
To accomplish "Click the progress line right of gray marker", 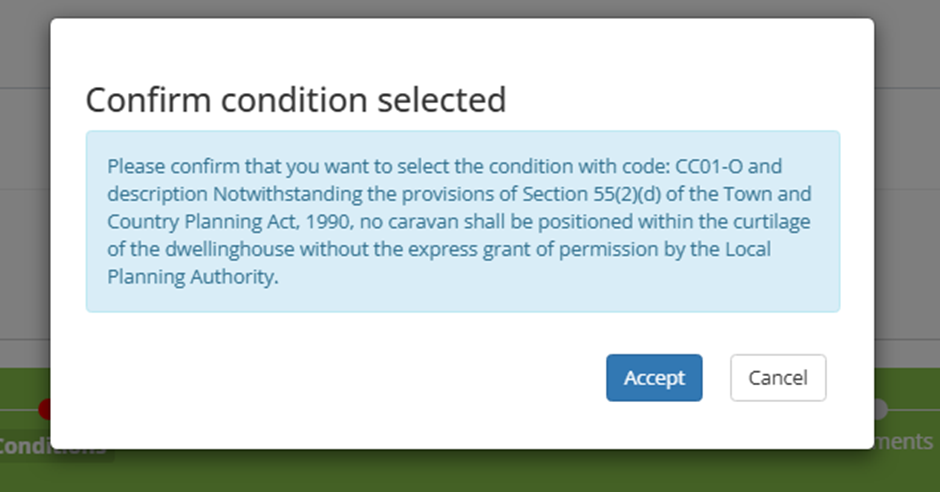I will click(914, 409).
